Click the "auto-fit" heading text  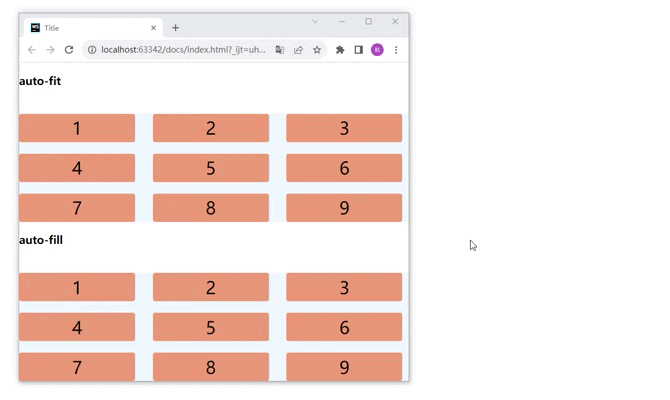[40, 81]
